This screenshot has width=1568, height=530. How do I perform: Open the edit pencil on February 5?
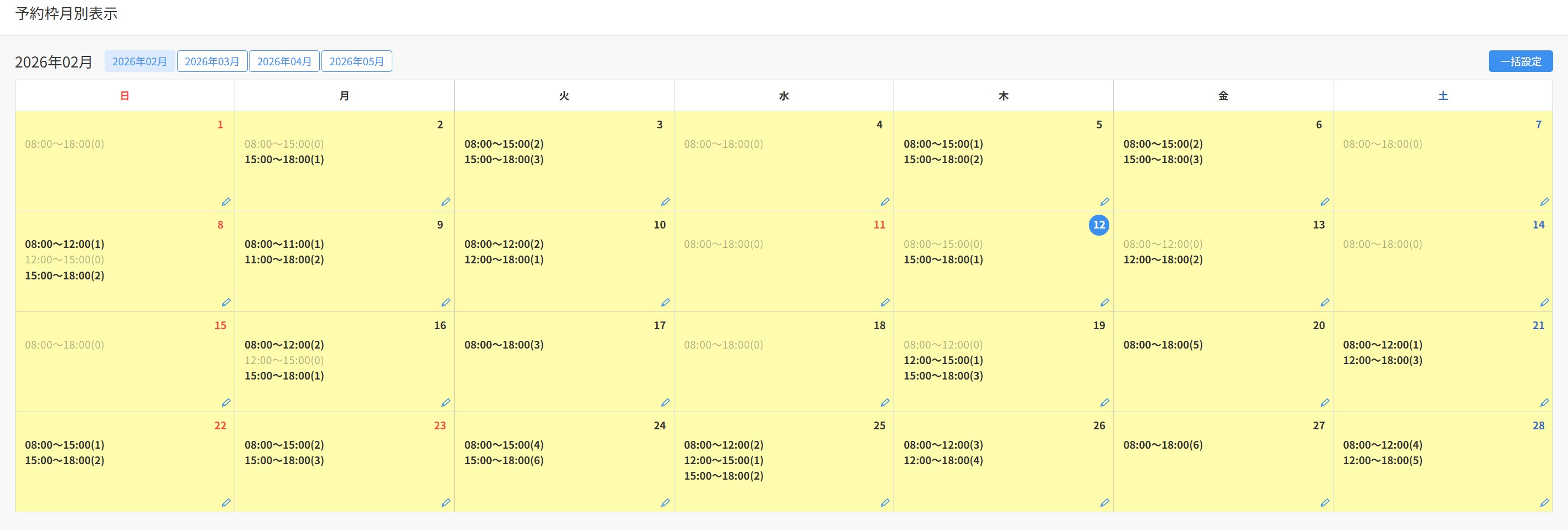coord(1104,202)
